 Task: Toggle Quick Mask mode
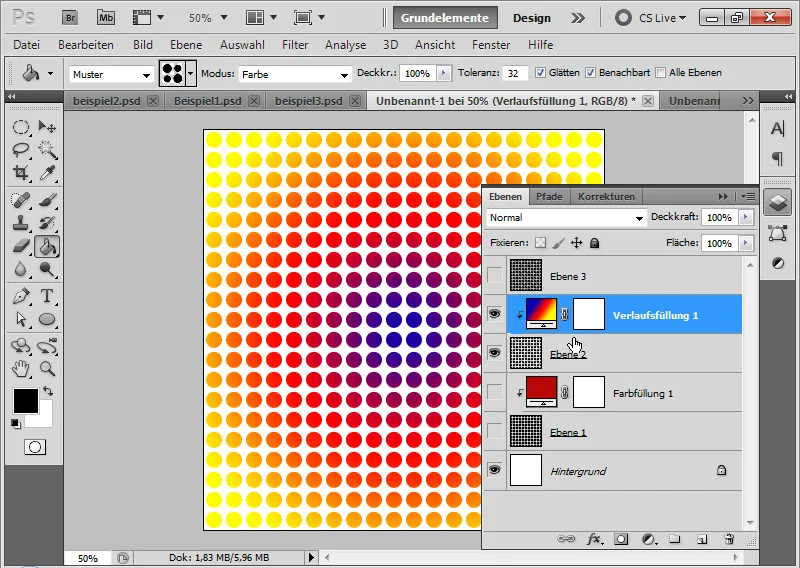pos(35,447)
